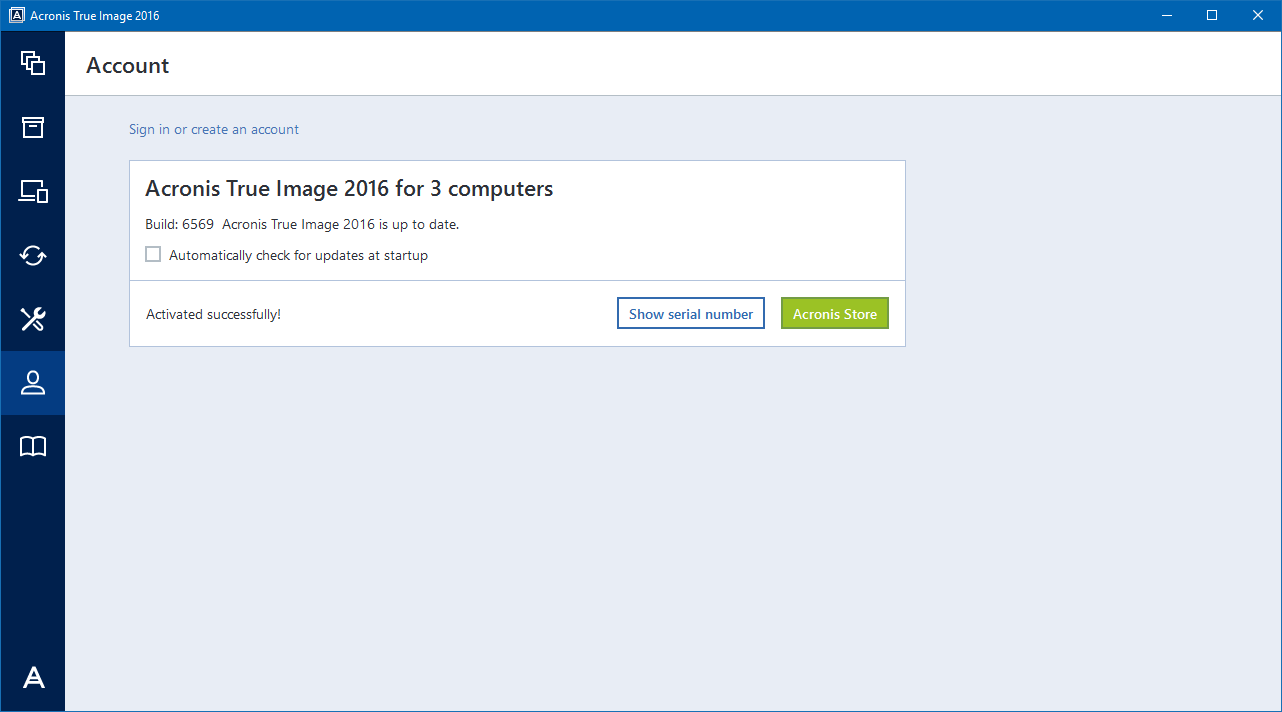The image size is (1282, 712).
Task: Click the create an account link
Action: coord(245,129)
